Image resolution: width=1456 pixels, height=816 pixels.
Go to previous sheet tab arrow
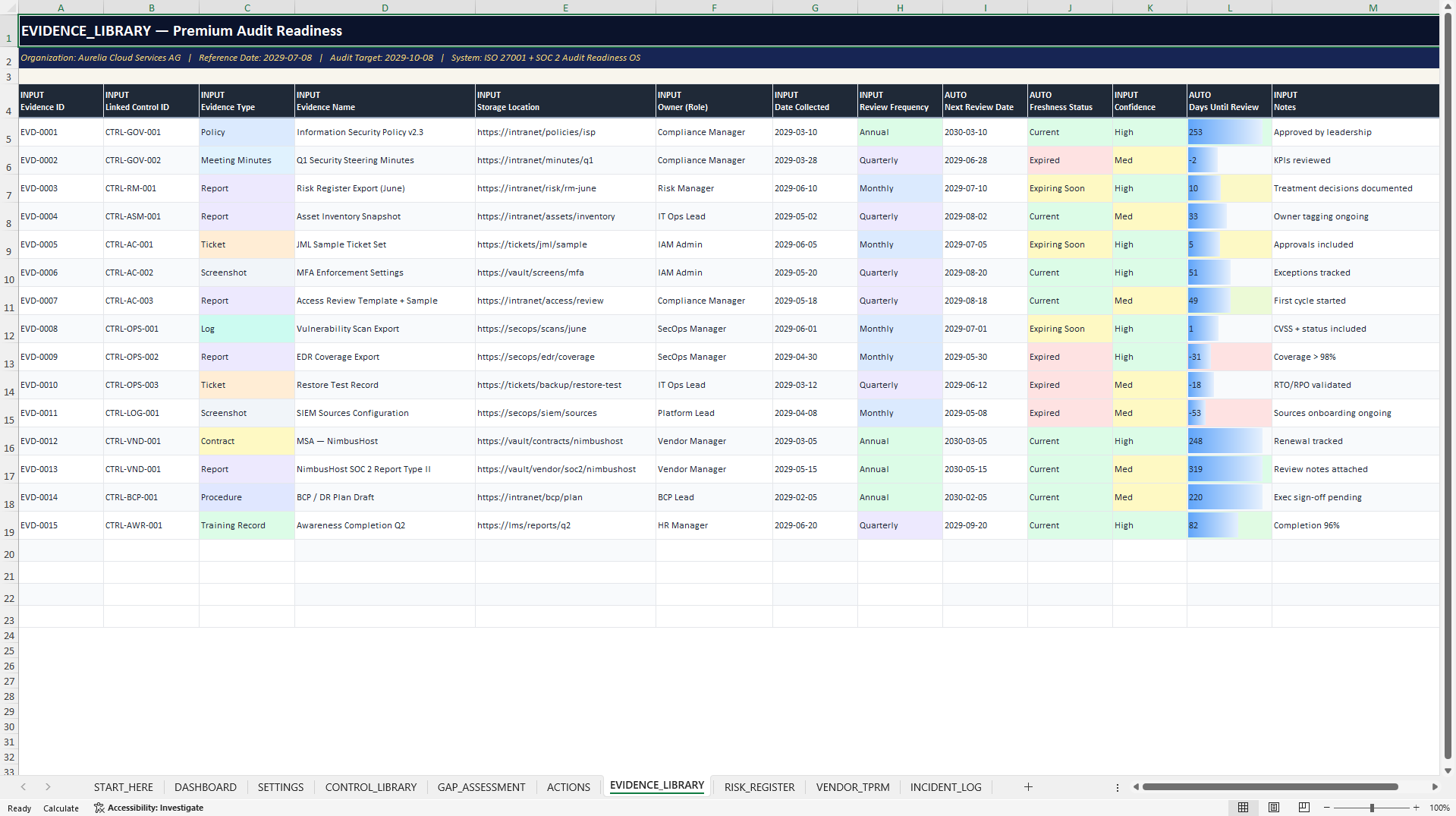coord(24,787)
